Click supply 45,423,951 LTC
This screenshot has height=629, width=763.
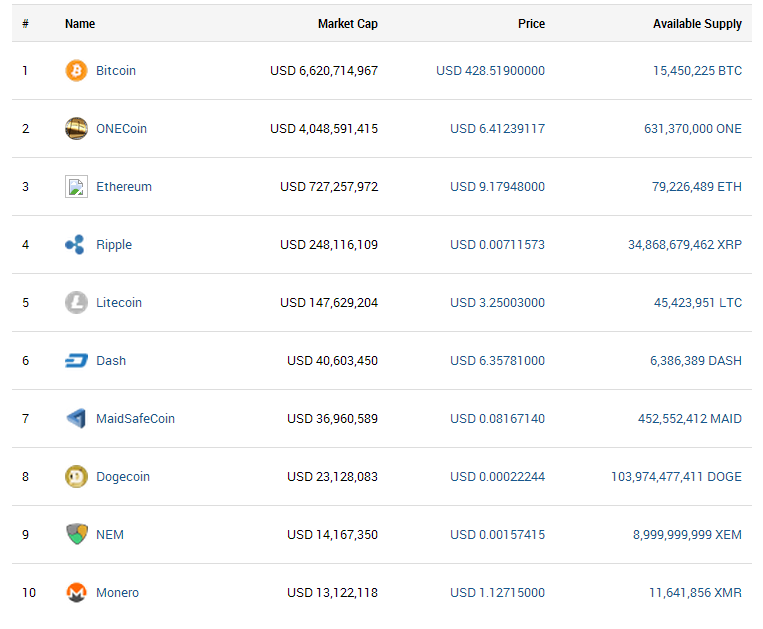click(x=698, y=303)
